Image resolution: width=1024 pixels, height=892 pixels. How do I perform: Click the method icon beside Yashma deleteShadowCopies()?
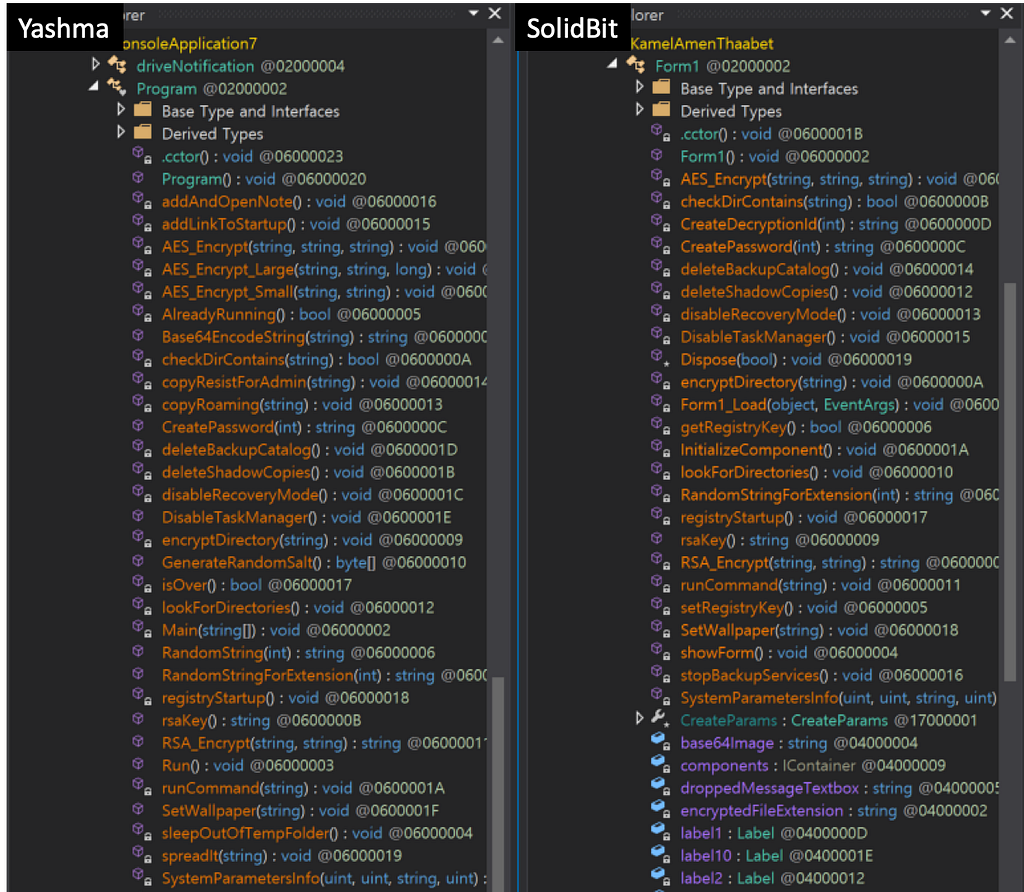[142, 471]
